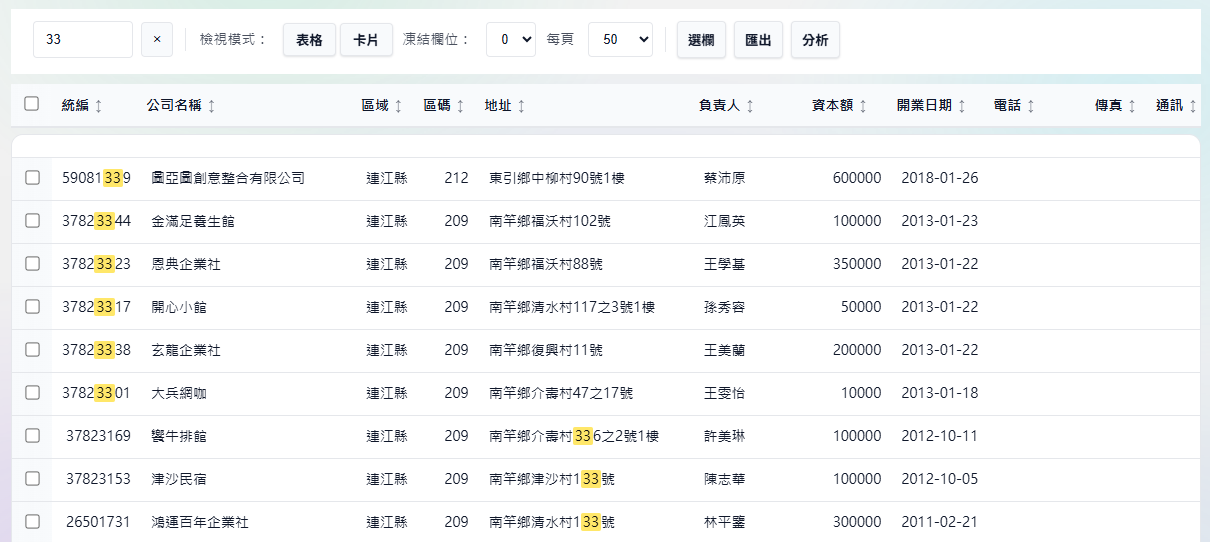Viewport: 1210px width, 542px height.
Task: Switch to 卡片 view mode
Action: coord(366,40)
